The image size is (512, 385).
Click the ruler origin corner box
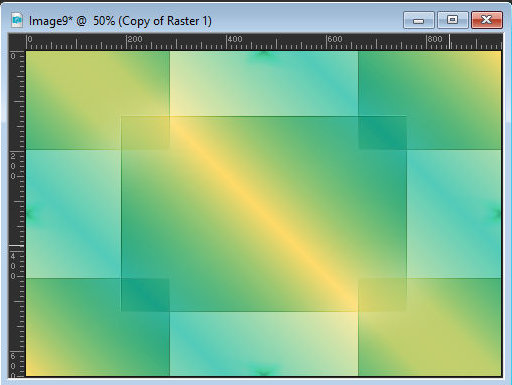[17, 42]
